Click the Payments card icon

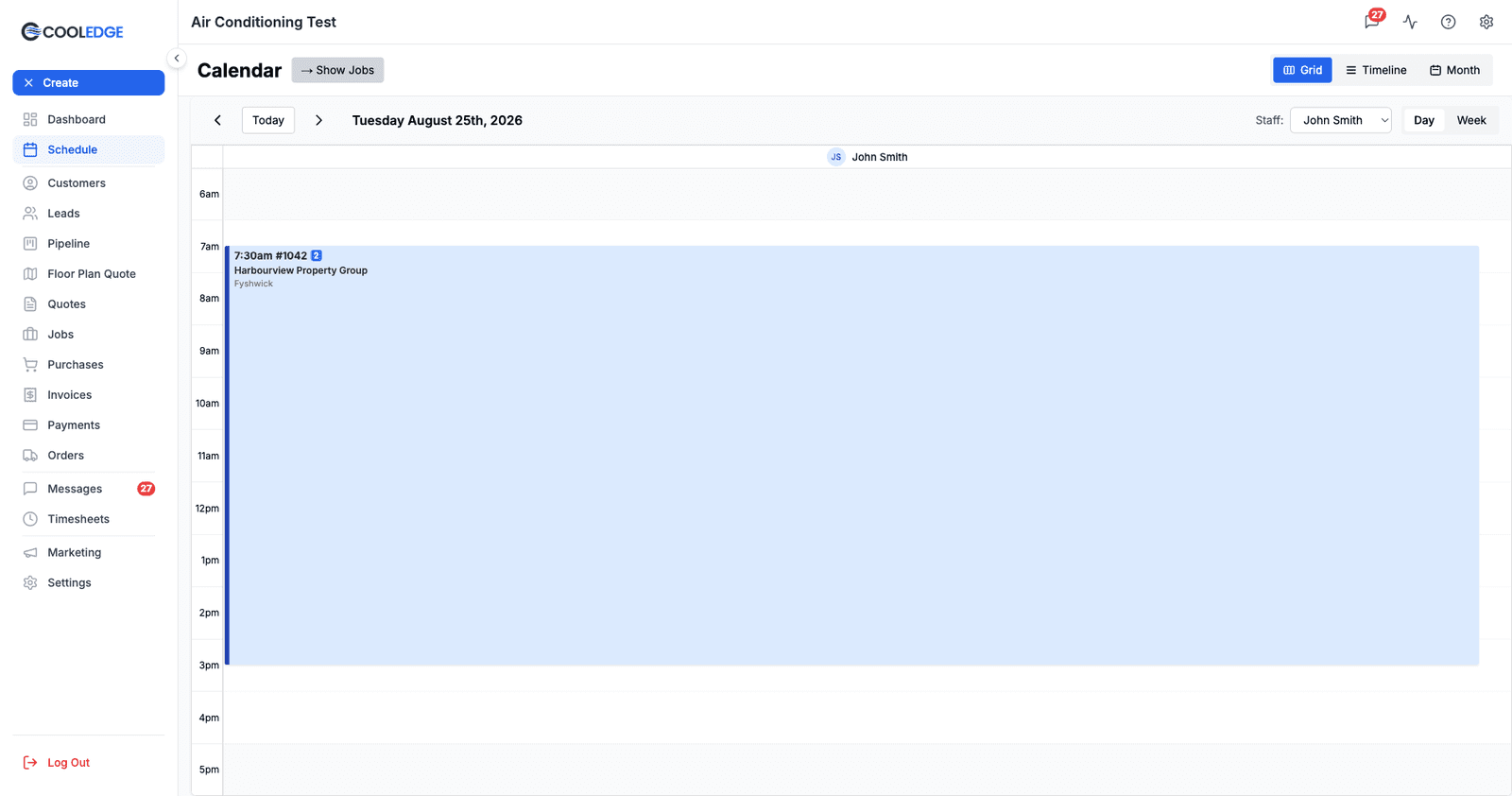coord(30,425)
